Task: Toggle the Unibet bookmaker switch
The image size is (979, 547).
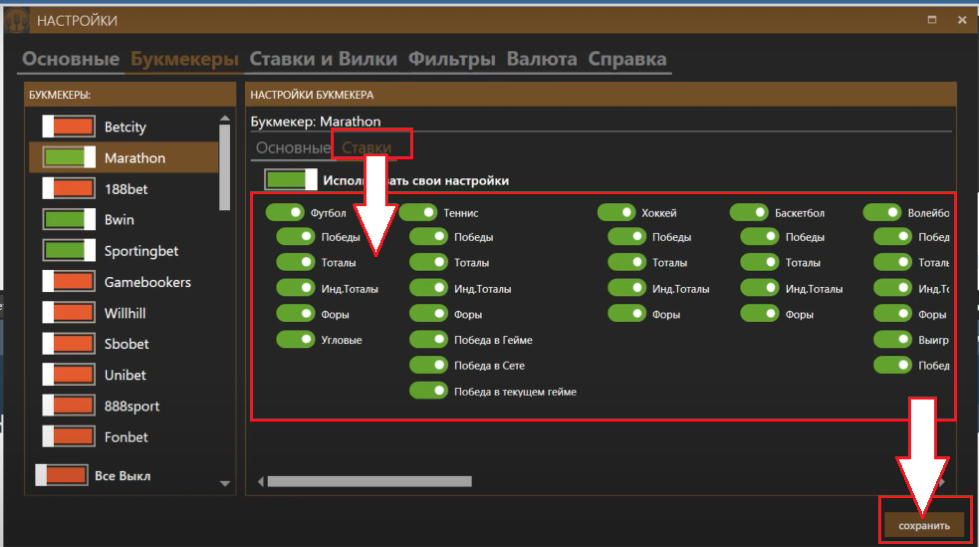Action: tap(69, 375)
